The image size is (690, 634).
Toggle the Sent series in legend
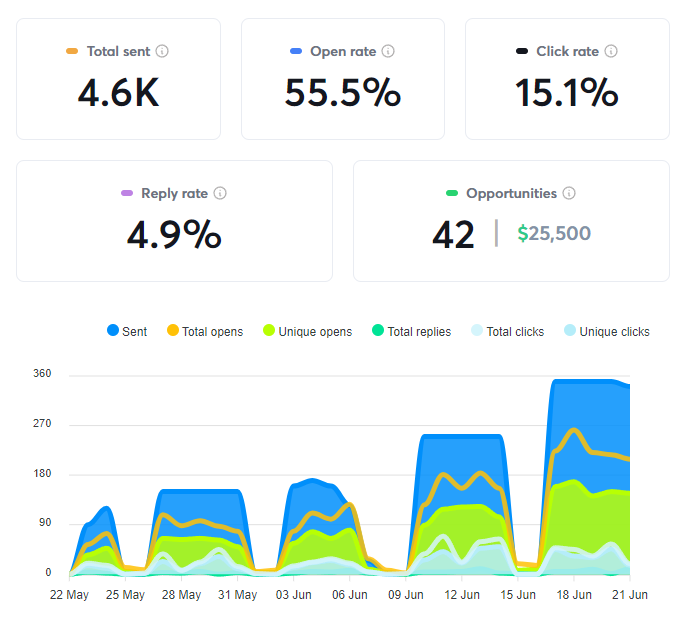[127, 331]
